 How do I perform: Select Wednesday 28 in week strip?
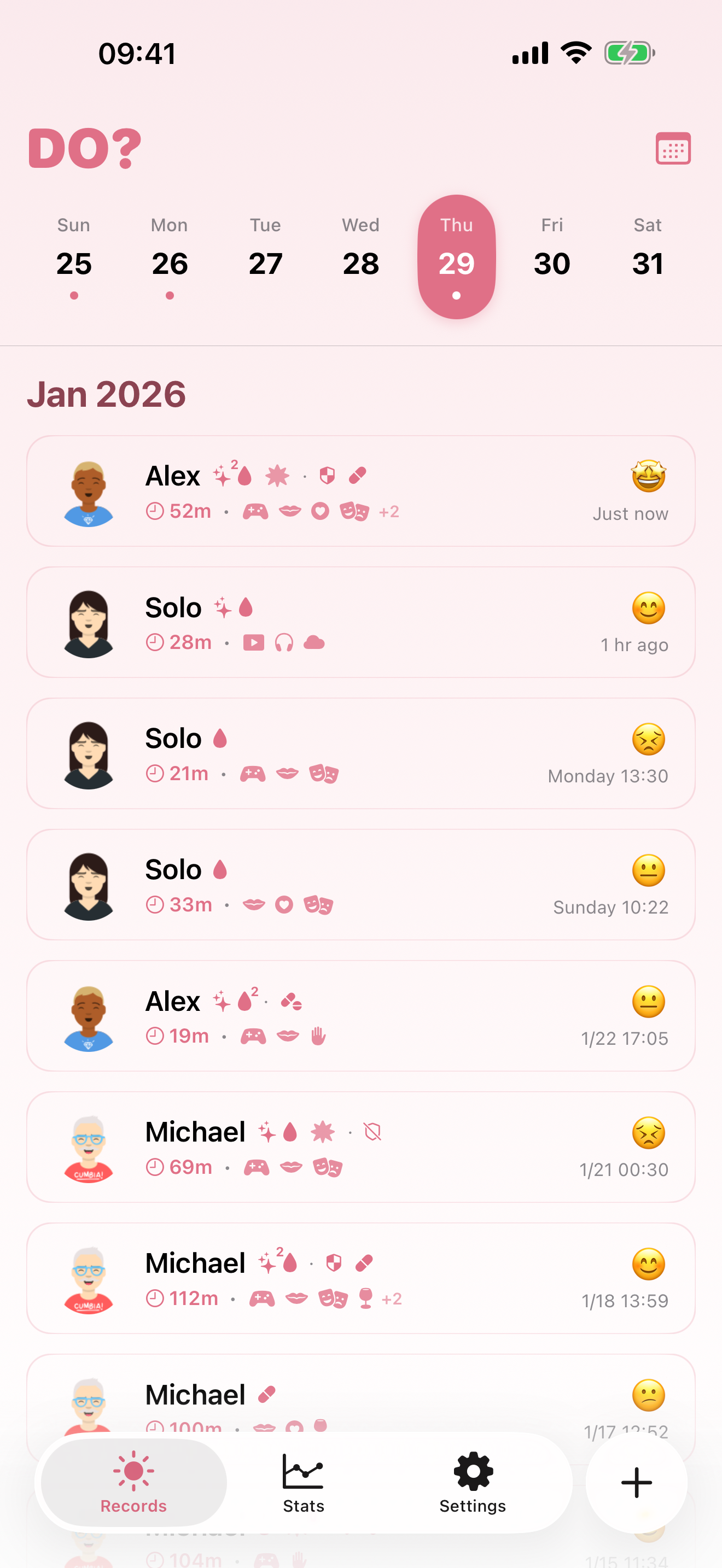(360, 257)
